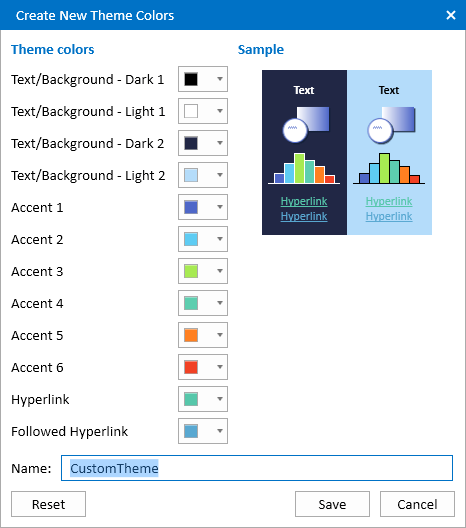This screenshot has height=528, width=466.
Task: Open the Hyperlink color dropdown arrow
Action: pos(220,399)
